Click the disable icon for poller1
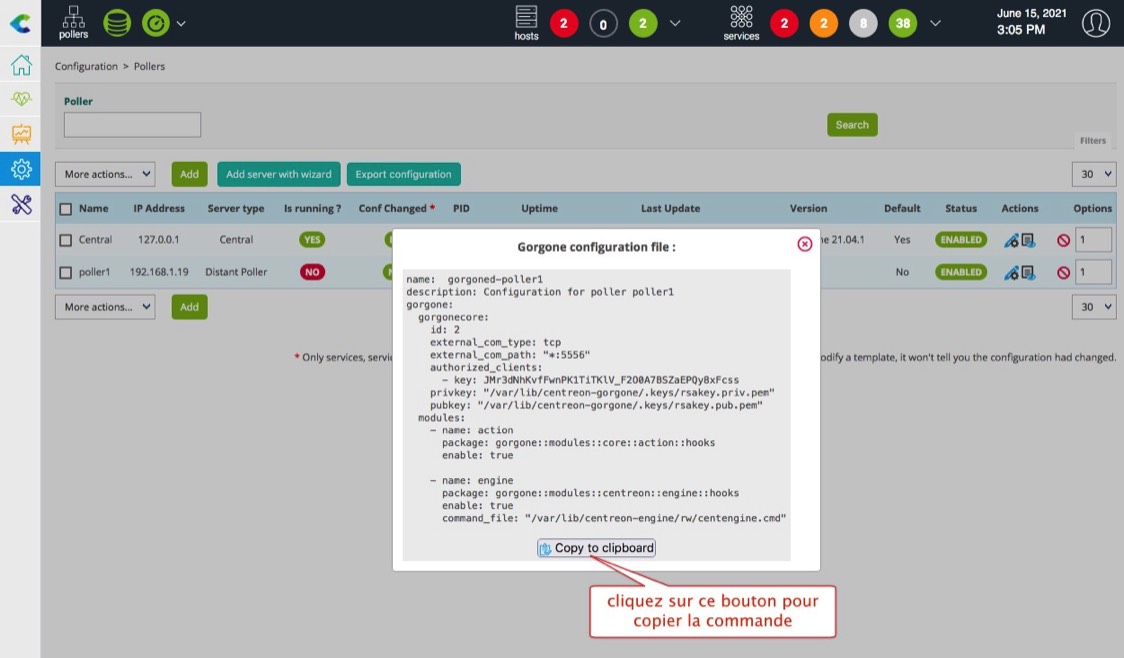This screenshot has height=658, width=1124. click(x=1063, y=272)
